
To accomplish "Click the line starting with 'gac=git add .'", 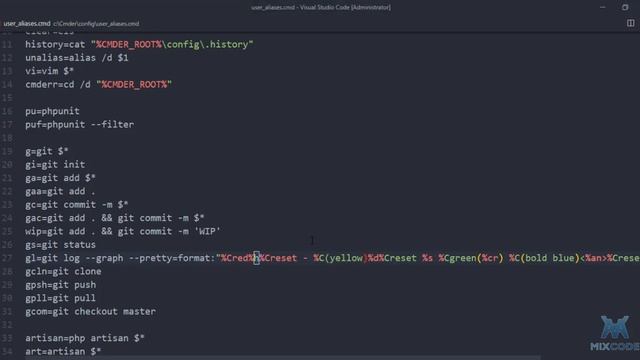I will pyautogui.click(x=115, y=218).
